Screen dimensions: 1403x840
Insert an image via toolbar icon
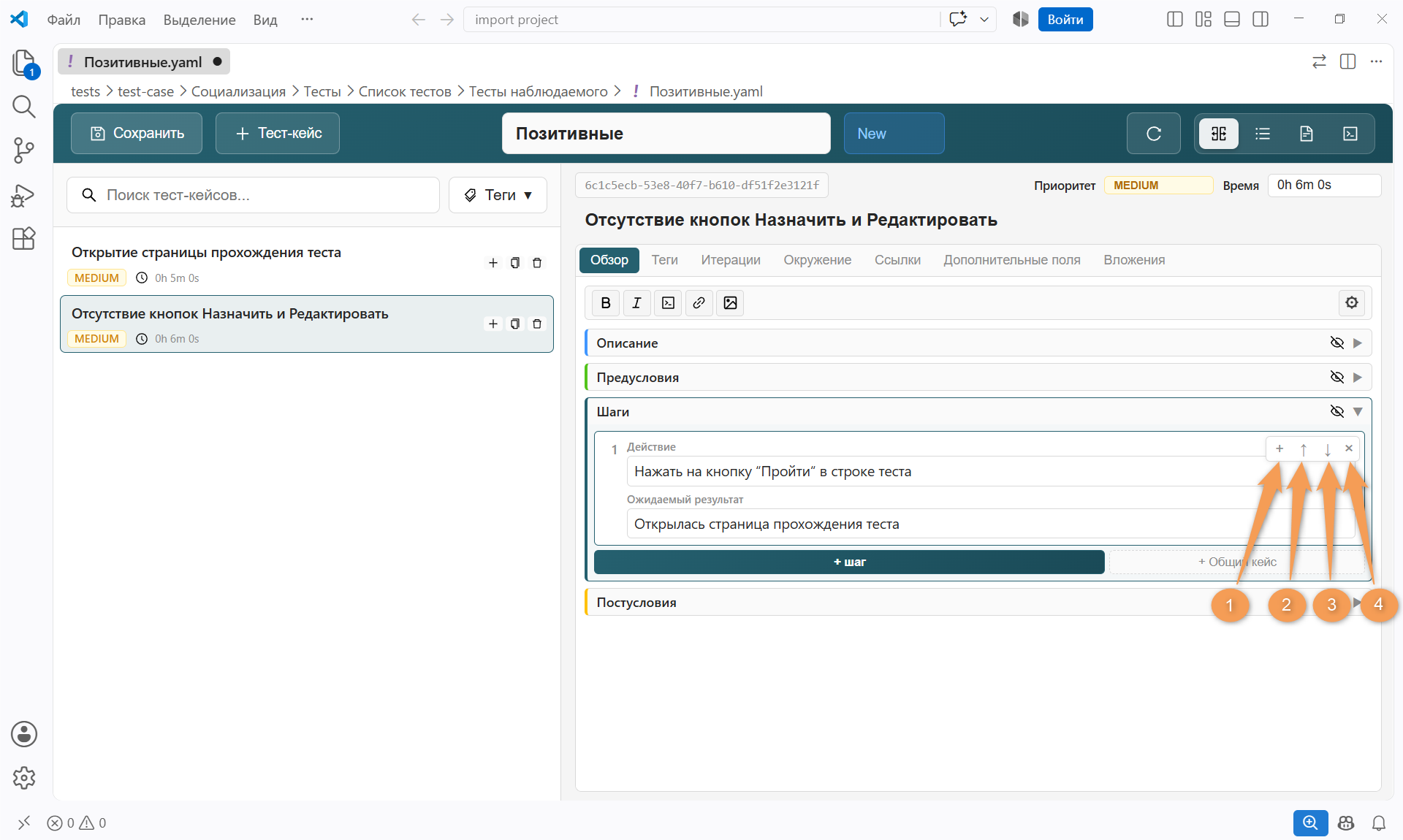coord(730,303)
